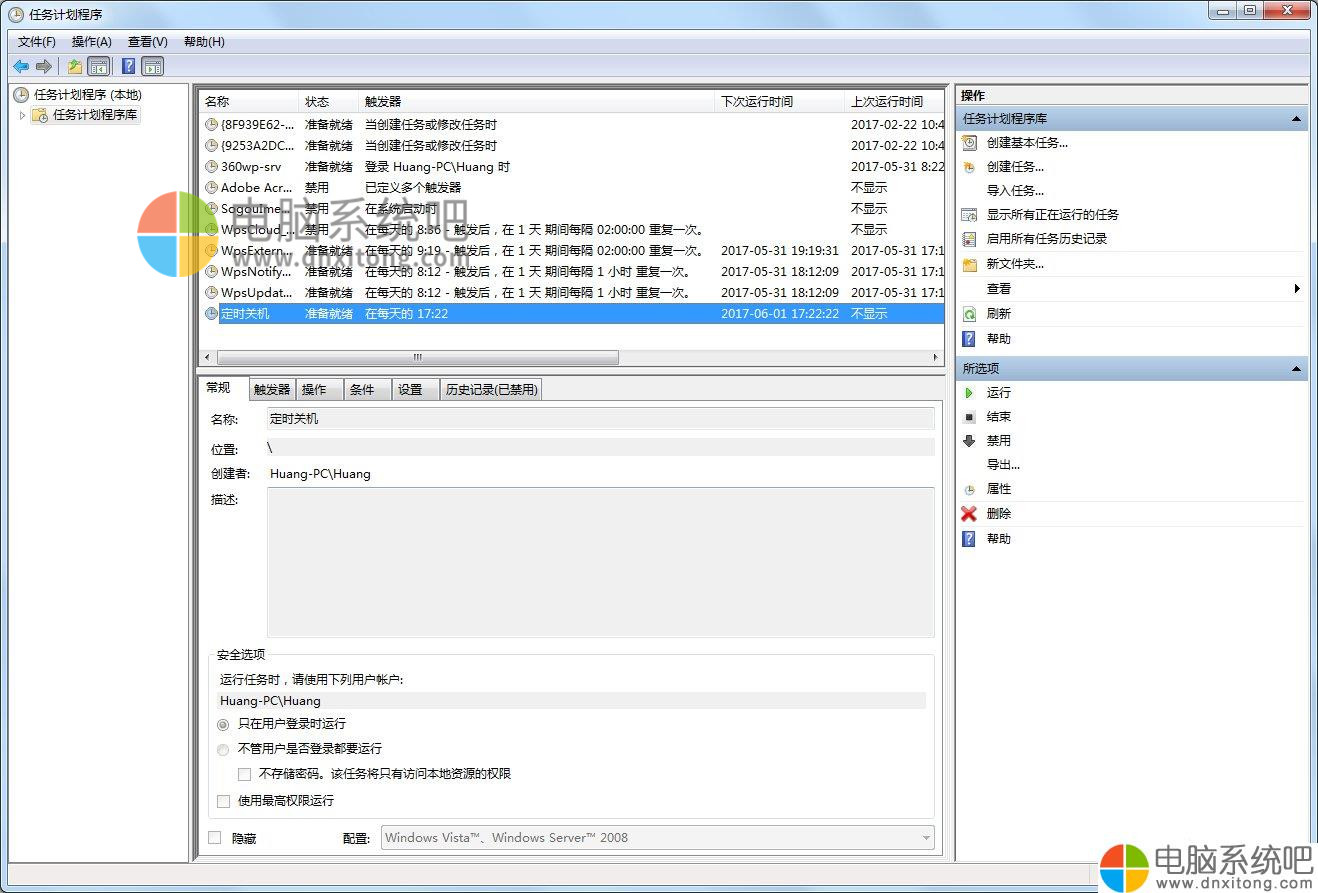1318x893 pixels.
Task: Switch to the 触发器 tab
Action: 272,390
